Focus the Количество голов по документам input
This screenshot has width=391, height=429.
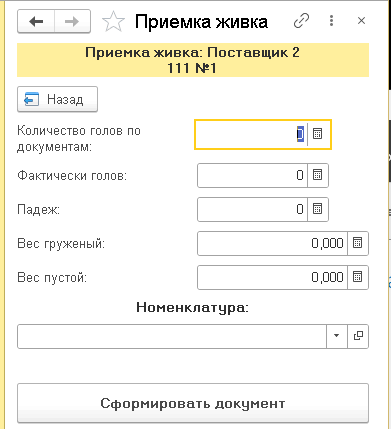[x=252, y=134]
